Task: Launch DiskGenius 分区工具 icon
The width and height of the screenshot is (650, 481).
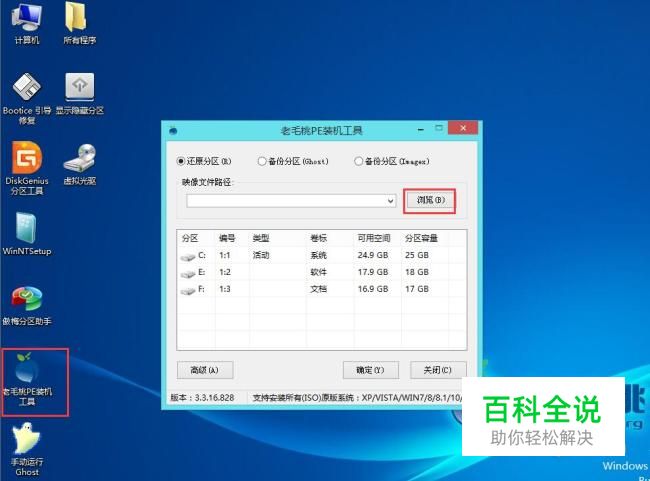Action: point(27,168)
